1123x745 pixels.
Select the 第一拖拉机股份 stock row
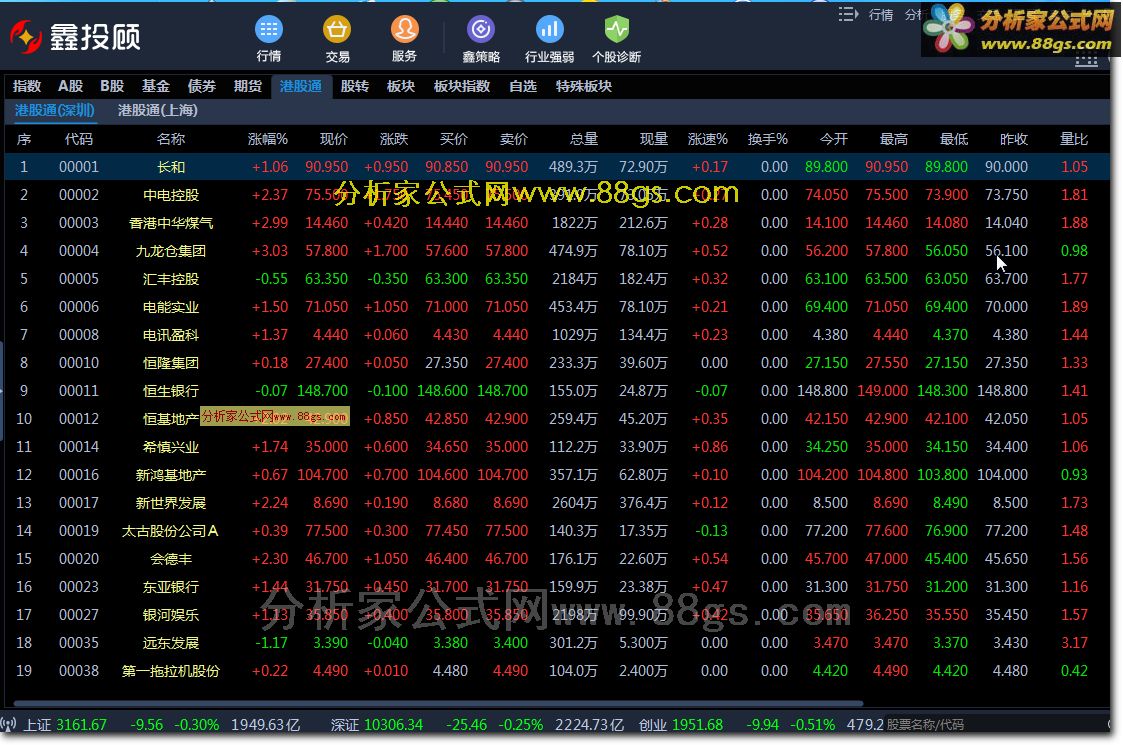557,670
